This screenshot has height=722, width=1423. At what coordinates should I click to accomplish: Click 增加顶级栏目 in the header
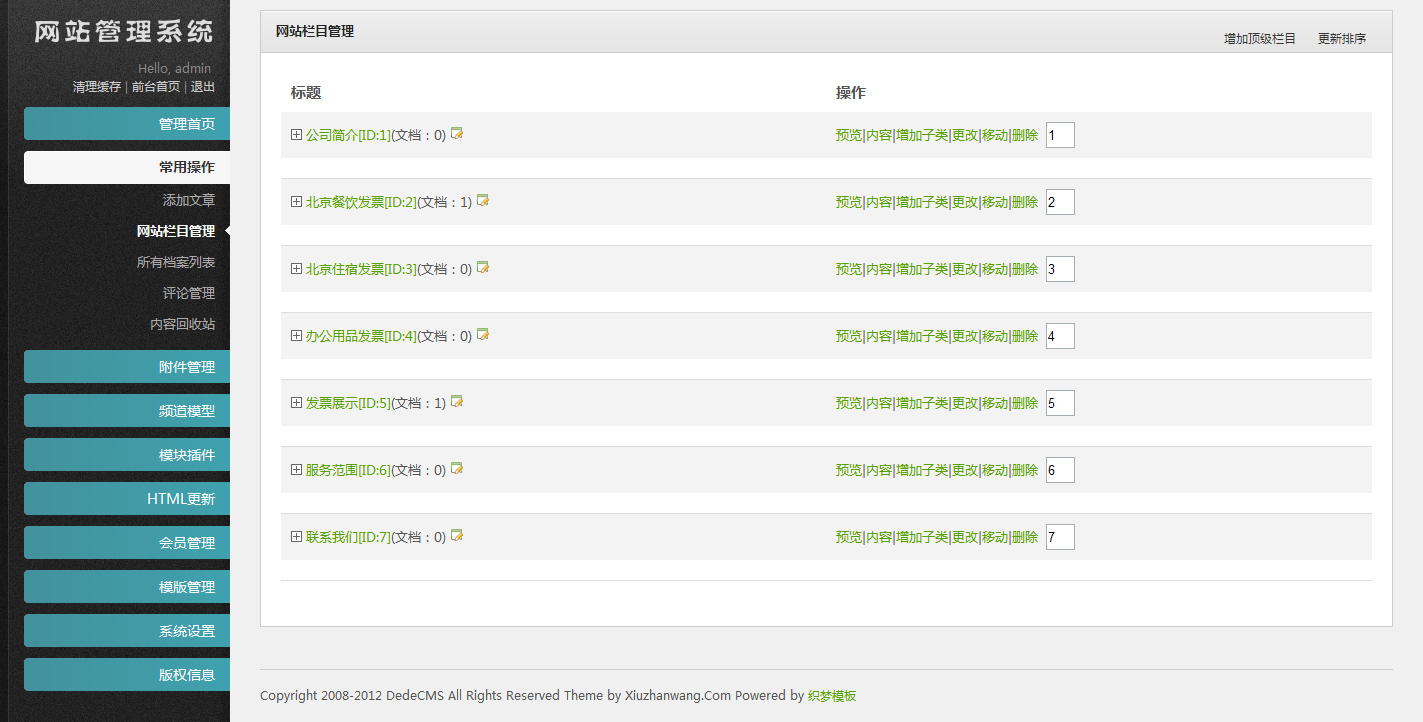pos(1259,39)
